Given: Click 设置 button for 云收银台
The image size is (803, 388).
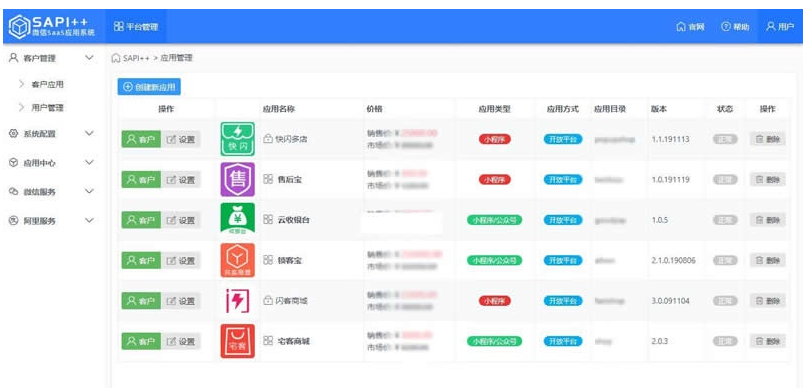Looking at the screenshot, I should pos(181,220).
